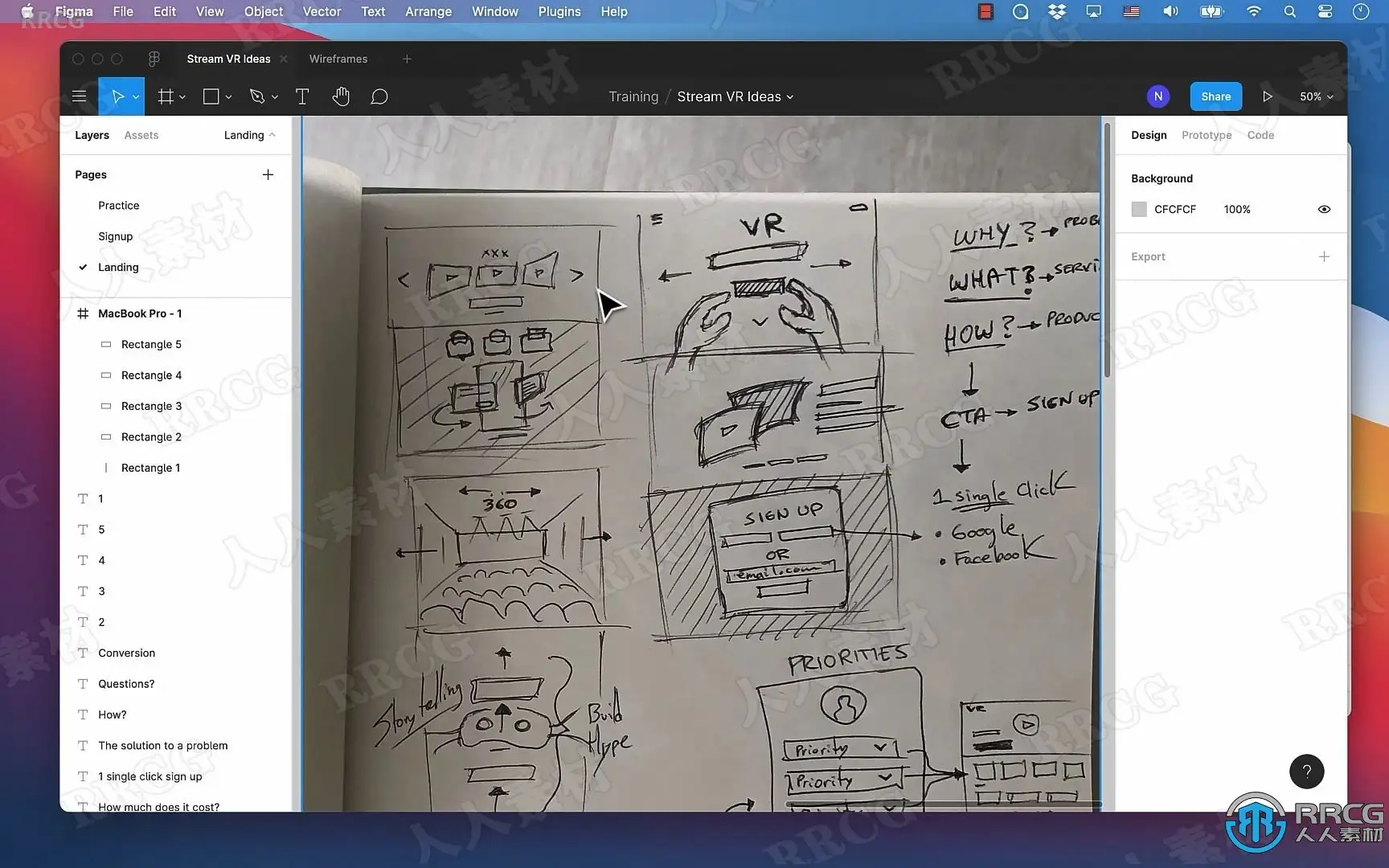Select the Pen tool
The width and height of the screenshot is (1389, 868).
pyautogui.click(x=257, y=96)
